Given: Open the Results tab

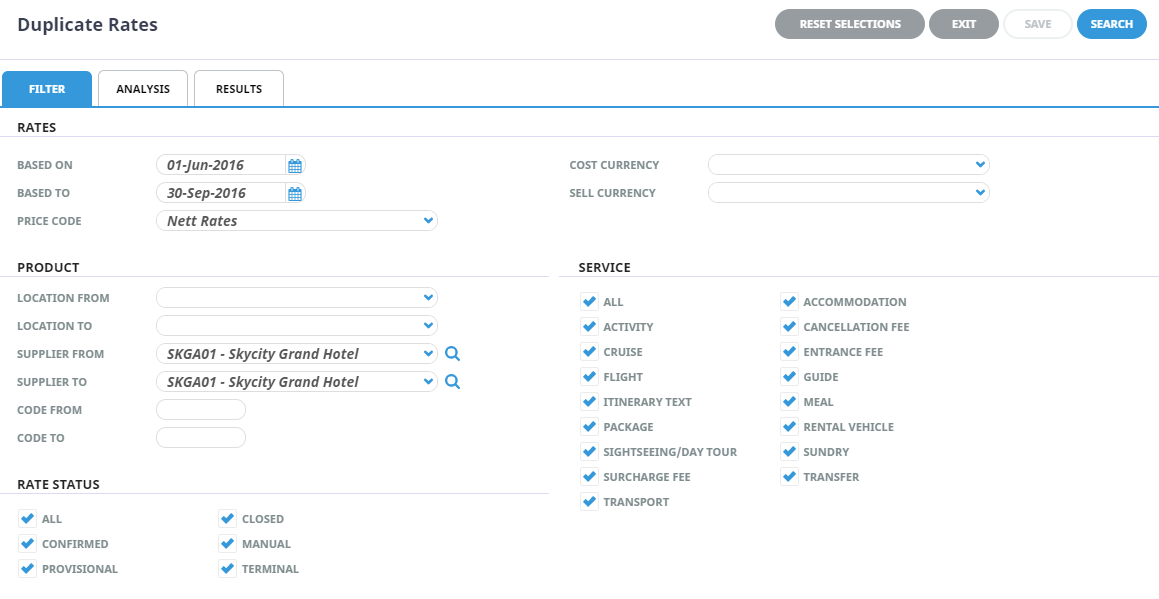Looking at the screenshot, I should 239,89.
